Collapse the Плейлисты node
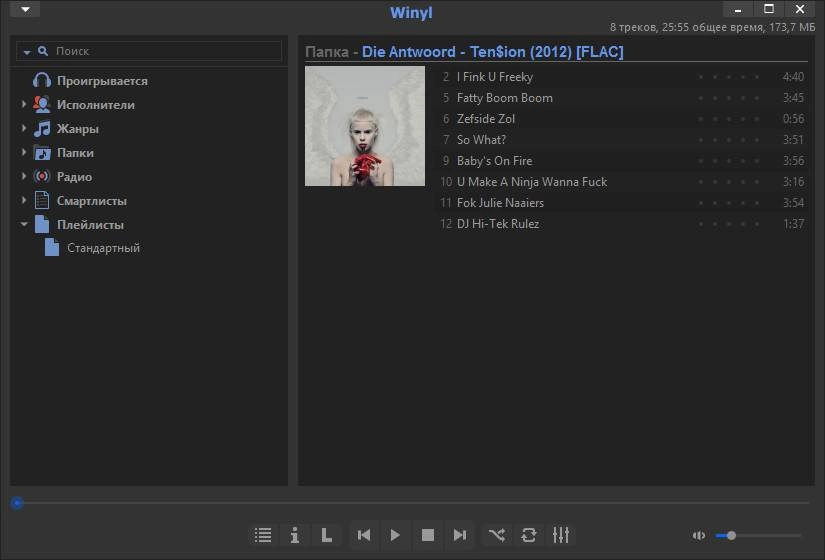825x560 pixels. 24,224
